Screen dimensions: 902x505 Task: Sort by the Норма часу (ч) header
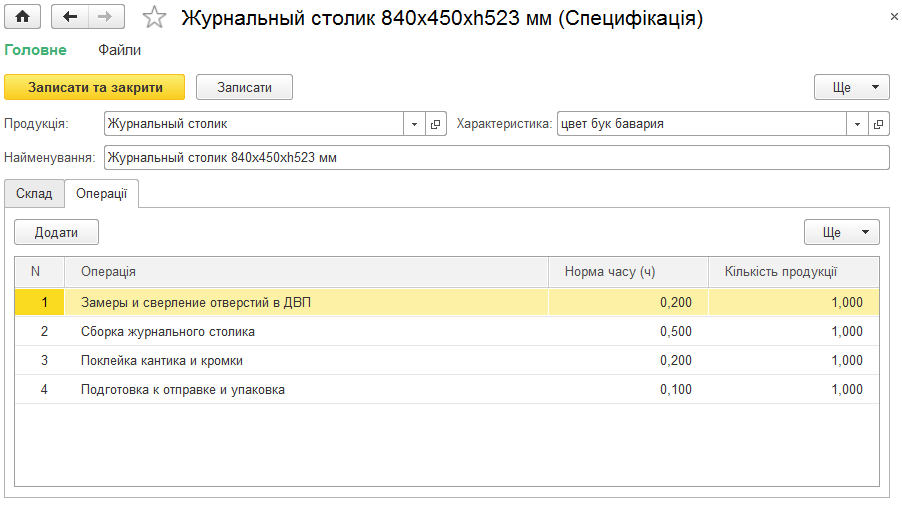(x=628, y=272)
